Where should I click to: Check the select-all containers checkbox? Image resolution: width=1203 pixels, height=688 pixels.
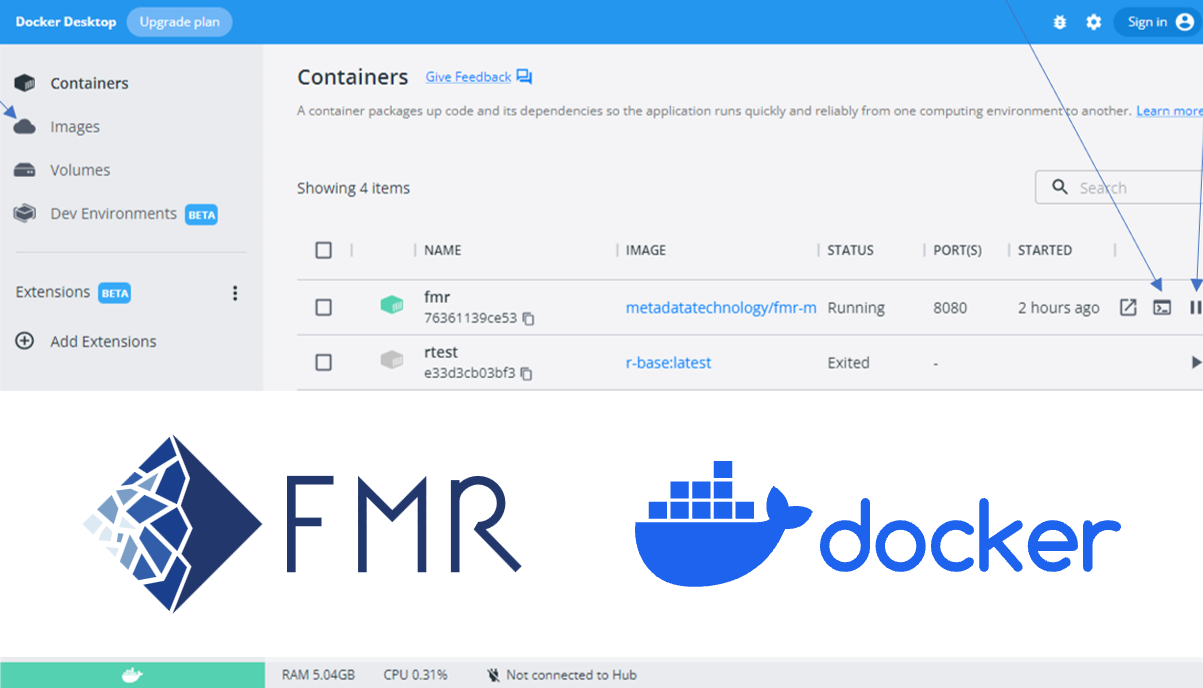click(323, 250)
